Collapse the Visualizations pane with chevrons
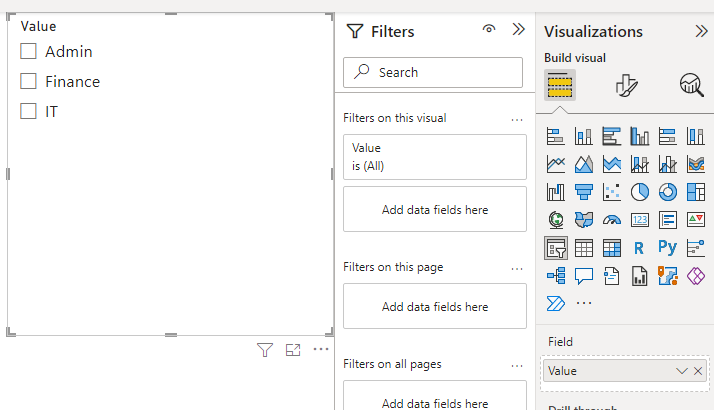The width and height of the screenshot is (714, 410). [x=701, y=31]
